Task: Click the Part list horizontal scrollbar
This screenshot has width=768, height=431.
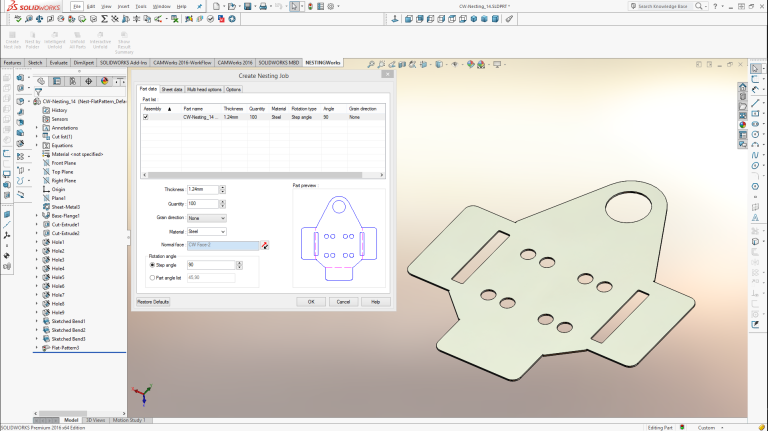Action: click(x=255, y=175)
